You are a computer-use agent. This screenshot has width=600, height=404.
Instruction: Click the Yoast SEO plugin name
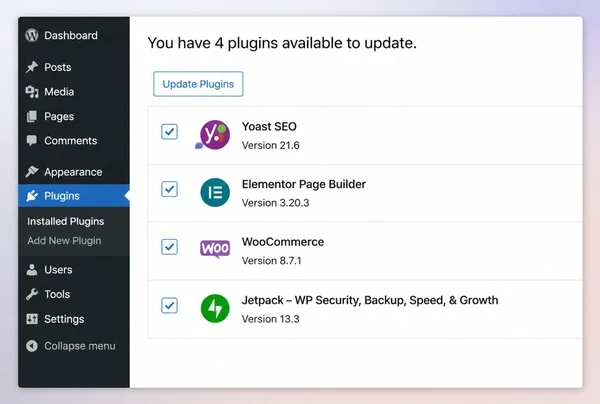pyautogui.click(x=269, y=127)
